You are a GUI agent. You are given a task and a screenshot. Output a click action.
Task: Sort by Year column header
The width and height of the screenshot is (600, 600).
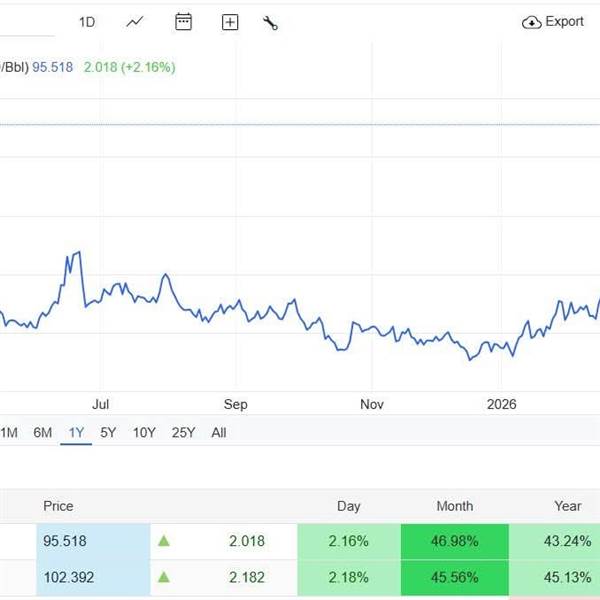click(568, 506)
